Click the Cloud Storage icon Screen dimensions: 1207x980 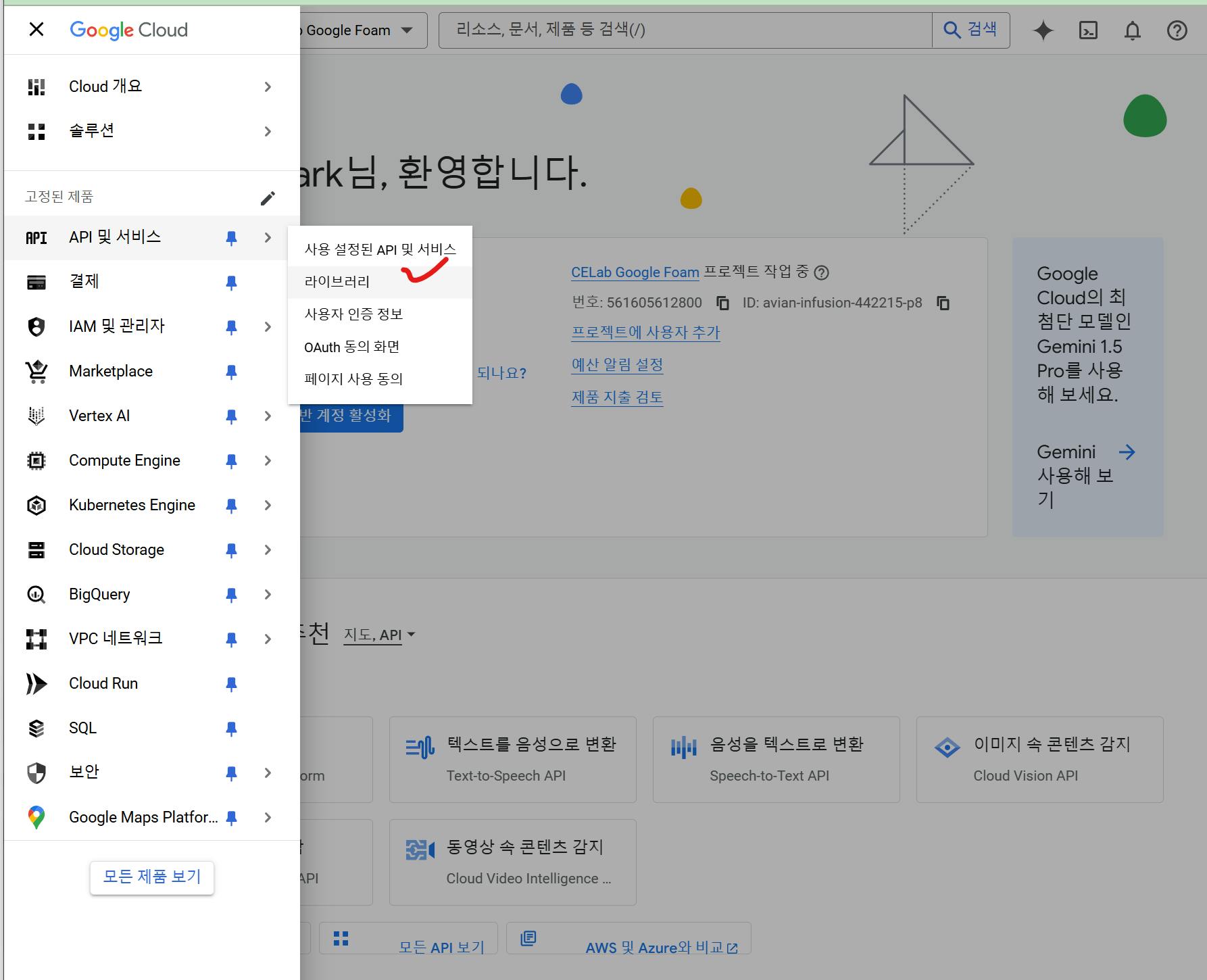[36, 549]
